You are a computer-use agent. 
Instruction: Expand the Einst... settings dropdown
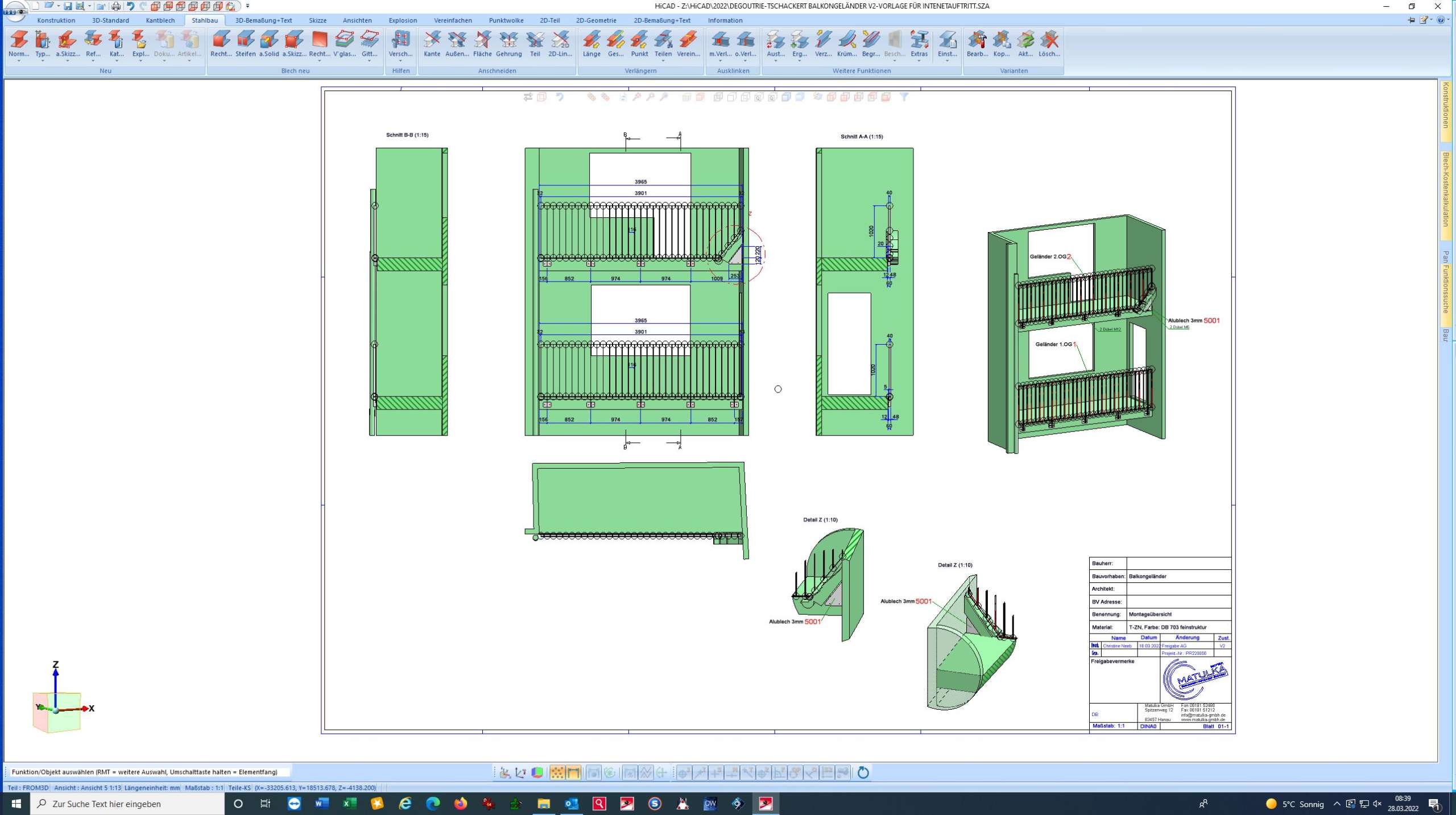947,61
